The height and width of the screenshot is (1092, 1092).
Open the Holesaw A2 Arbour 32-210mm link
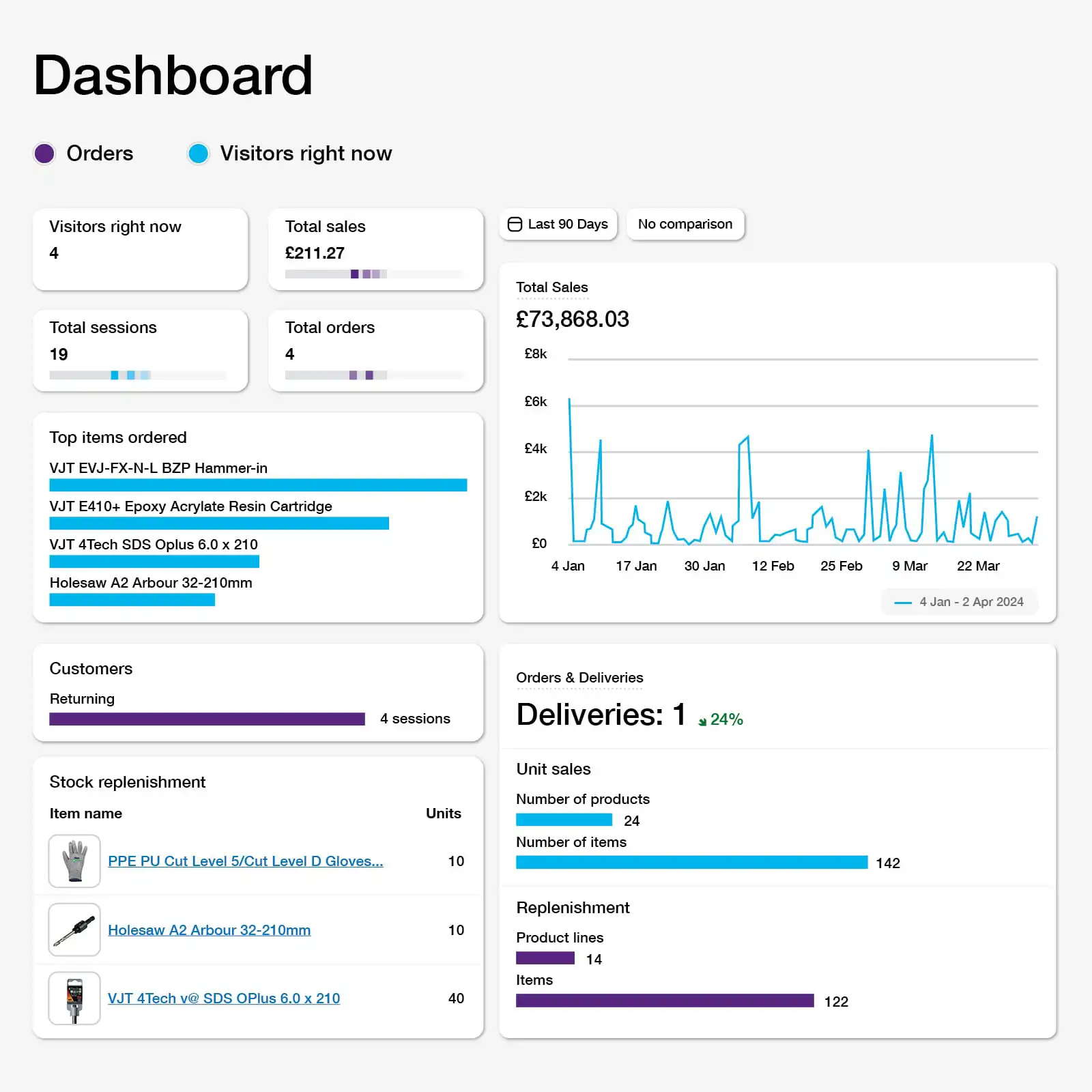pos(209,930)
